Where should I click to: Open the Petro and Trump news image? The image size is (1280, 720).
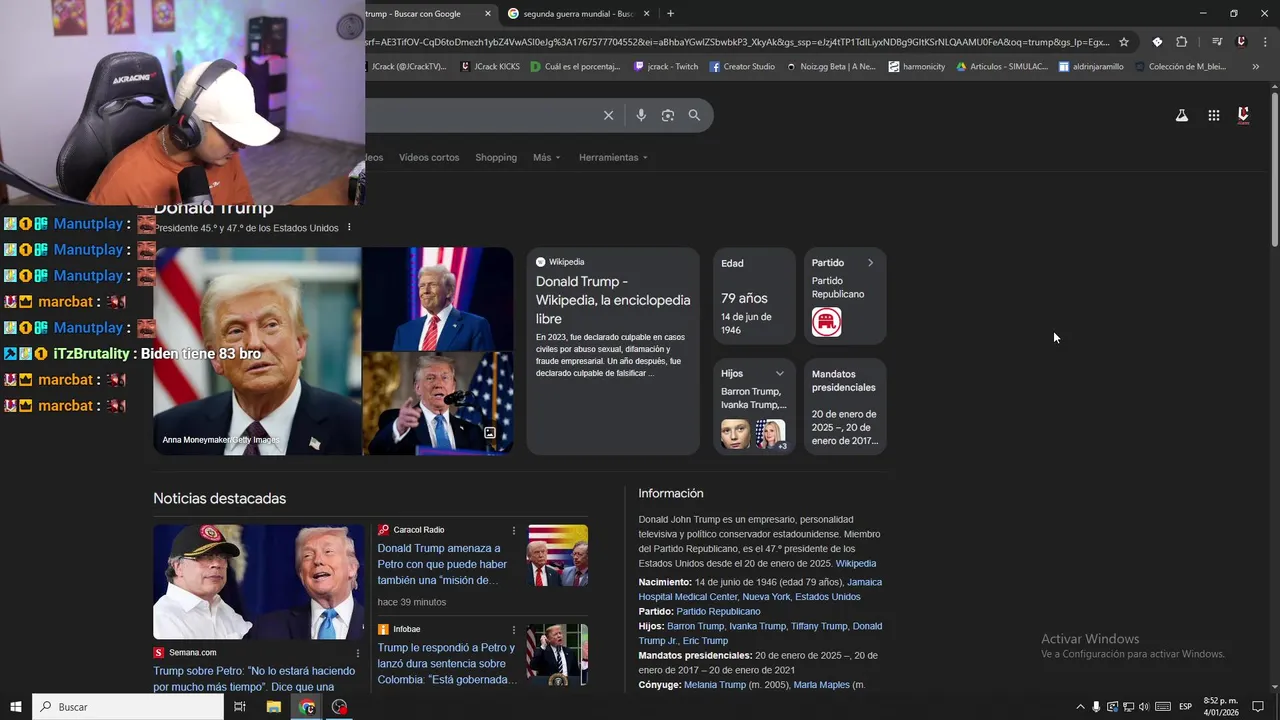(258, 582)
